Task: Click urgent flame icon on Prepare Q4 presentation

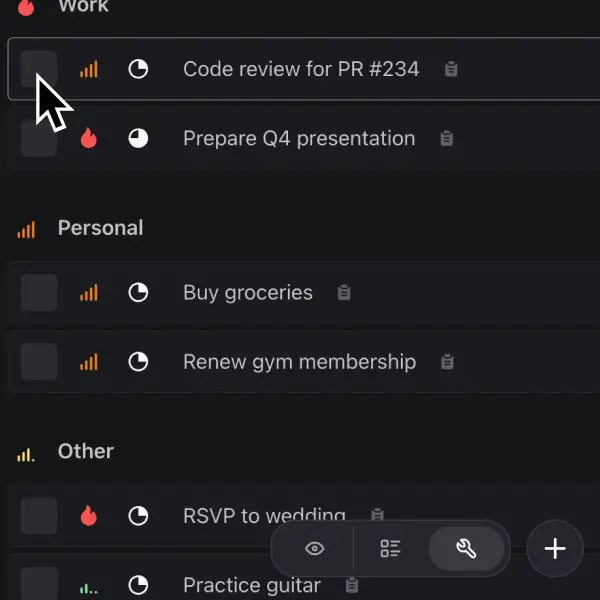Action: pos(89,139)
